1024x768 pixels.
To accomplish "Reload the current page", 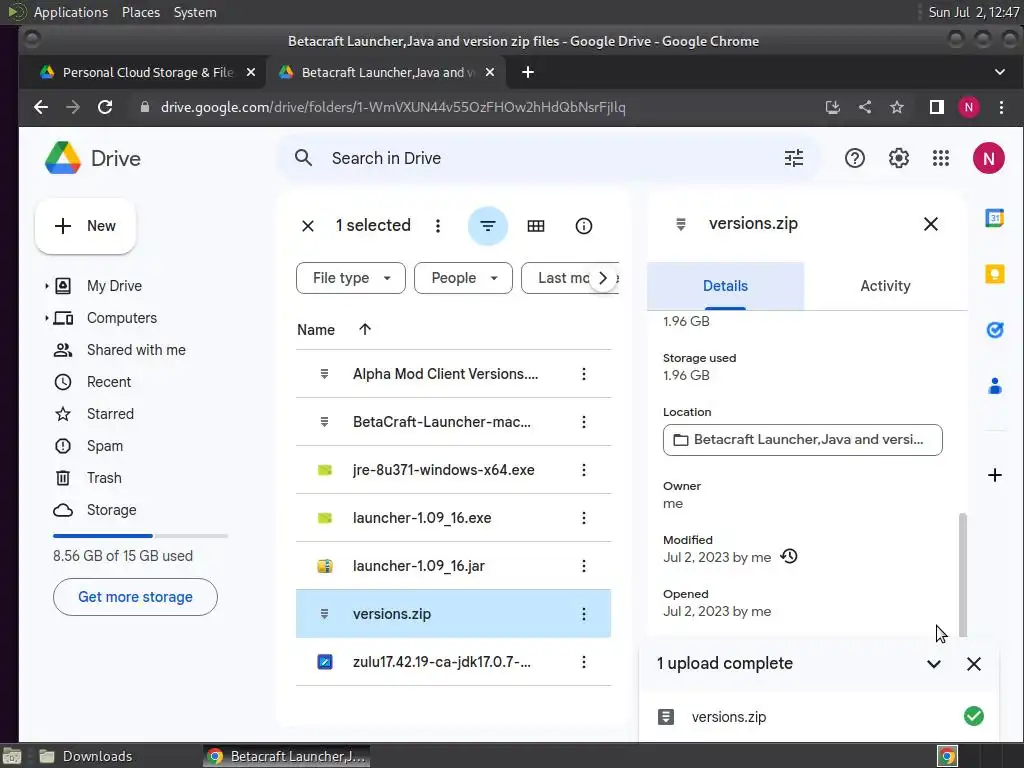I will 104,107.
